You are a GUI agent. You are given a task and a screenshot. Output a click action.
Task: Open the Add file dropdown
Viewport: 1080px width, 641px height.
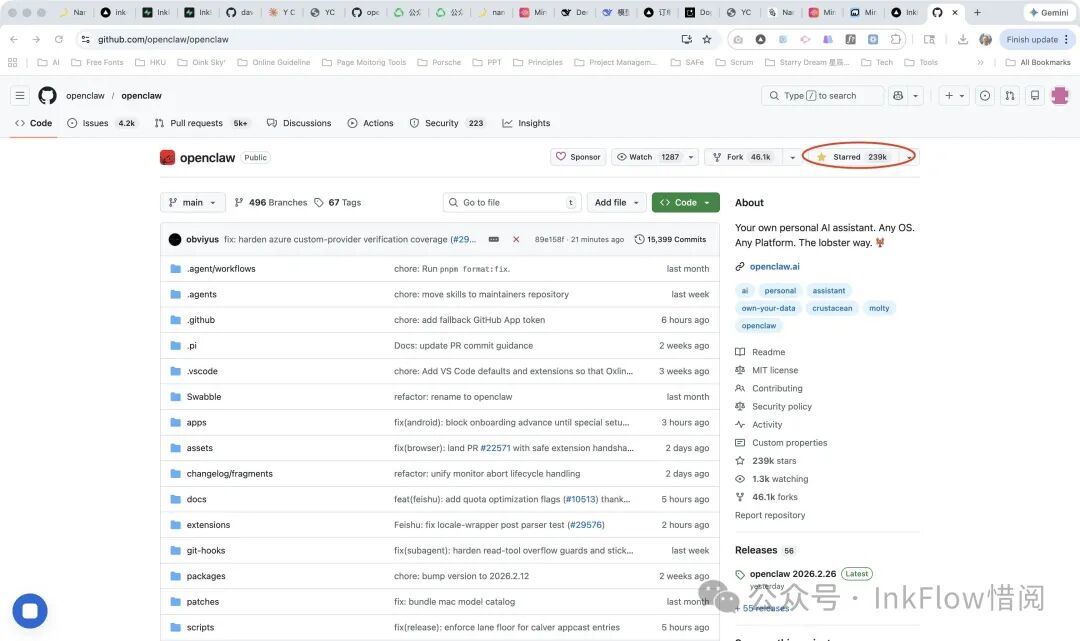616,202
